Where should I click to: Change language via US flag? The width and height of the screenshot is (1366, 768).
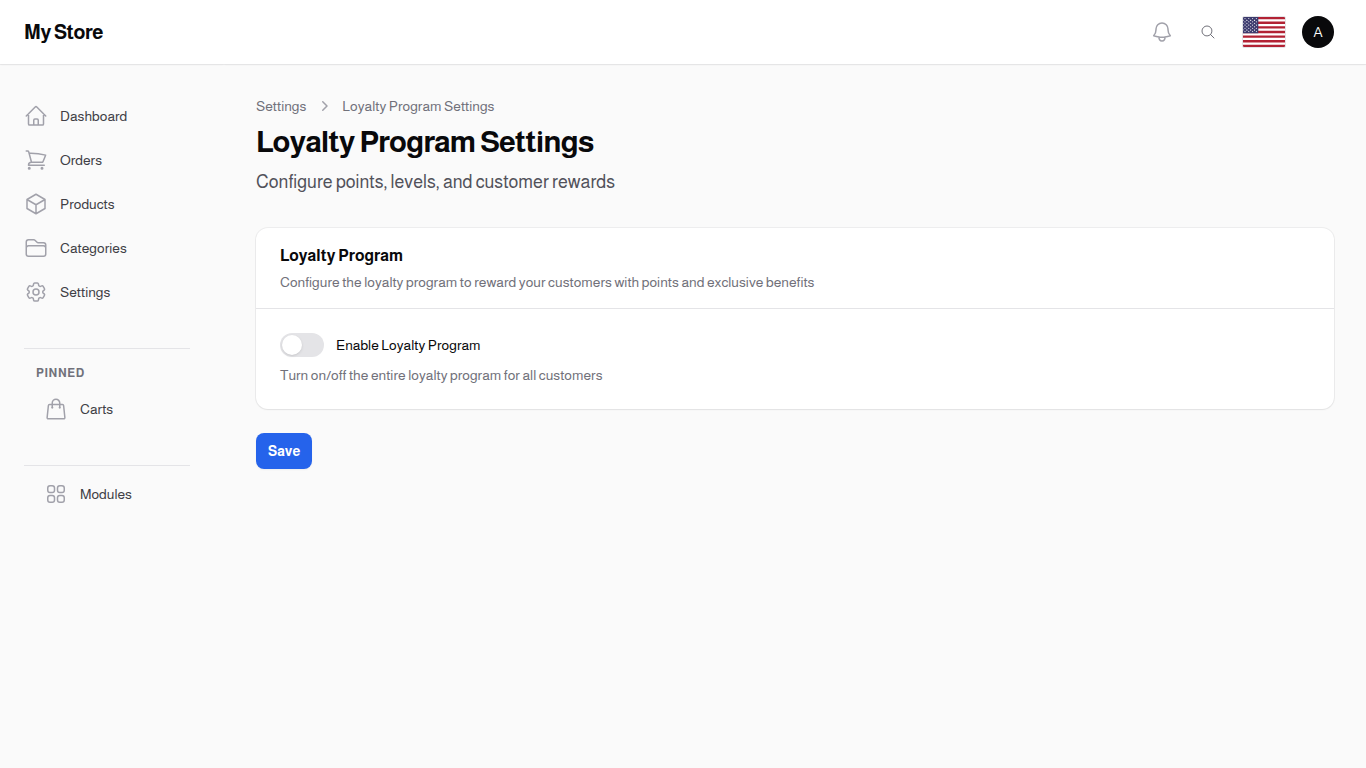click(x=1264, y=32)
